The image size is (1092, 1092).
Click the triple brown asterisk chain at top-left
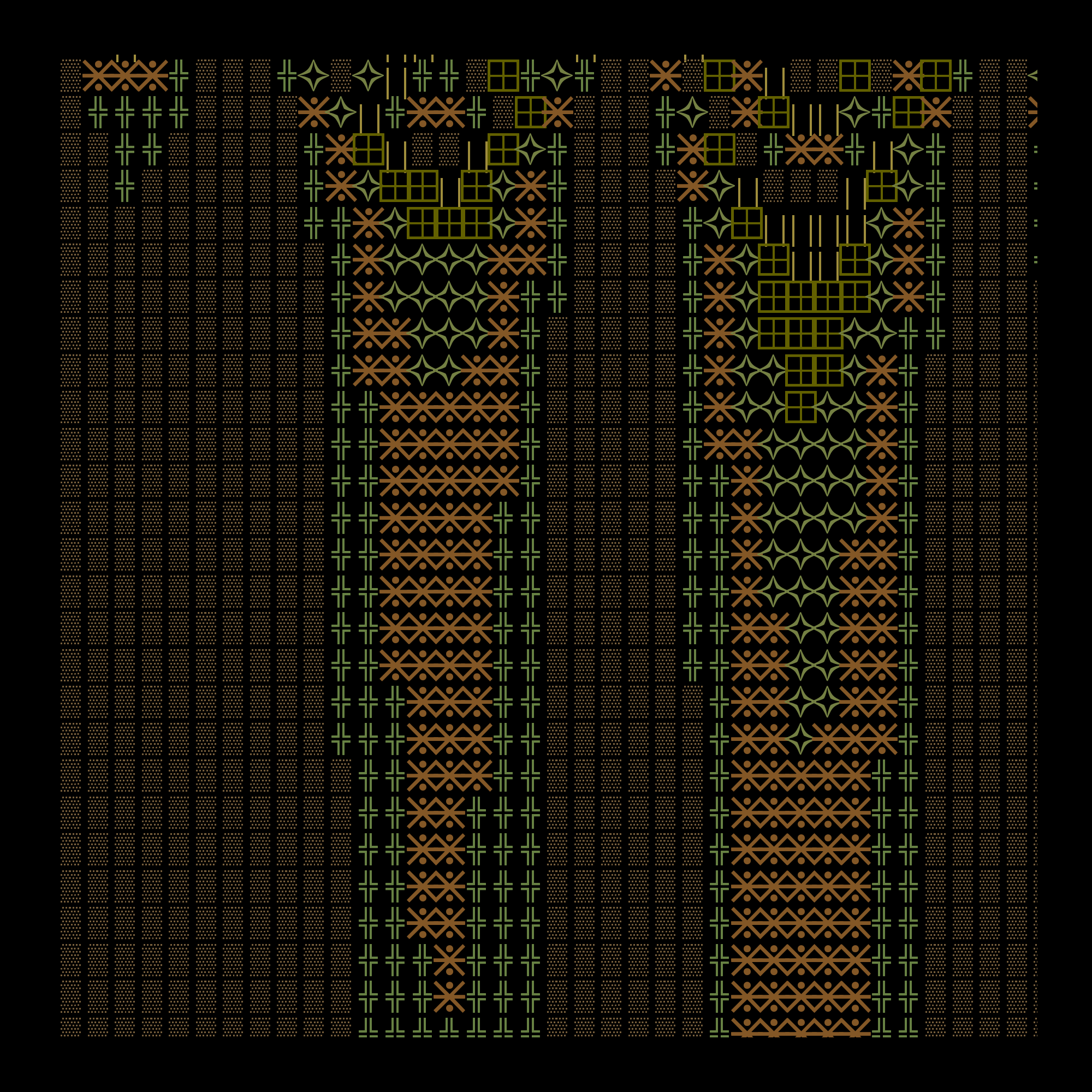pyautogui.click(x=125, y=75)
